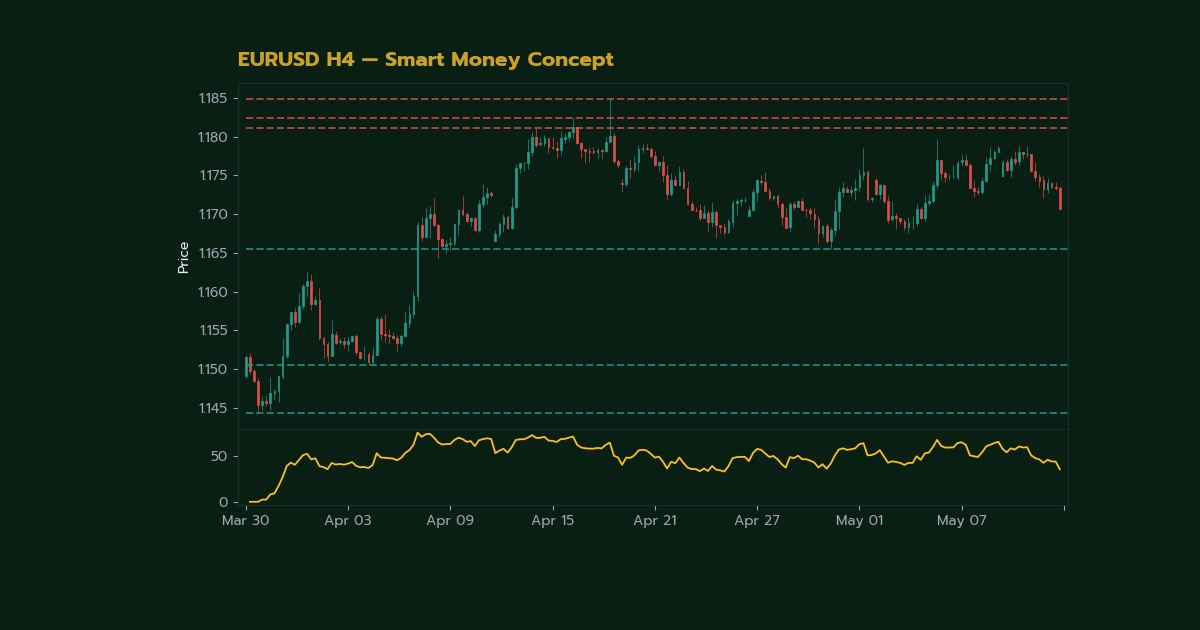Click the last red candle at chart's right edge
This screenshot has width=1200, height=630.
point(1060,198)
